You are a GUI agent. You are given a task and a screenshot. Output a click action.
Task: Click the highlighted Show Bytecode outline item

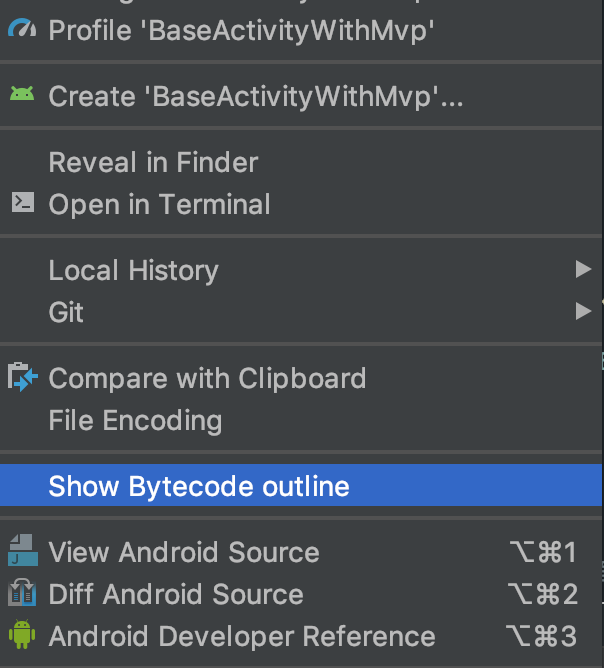(x=199, y=487)
